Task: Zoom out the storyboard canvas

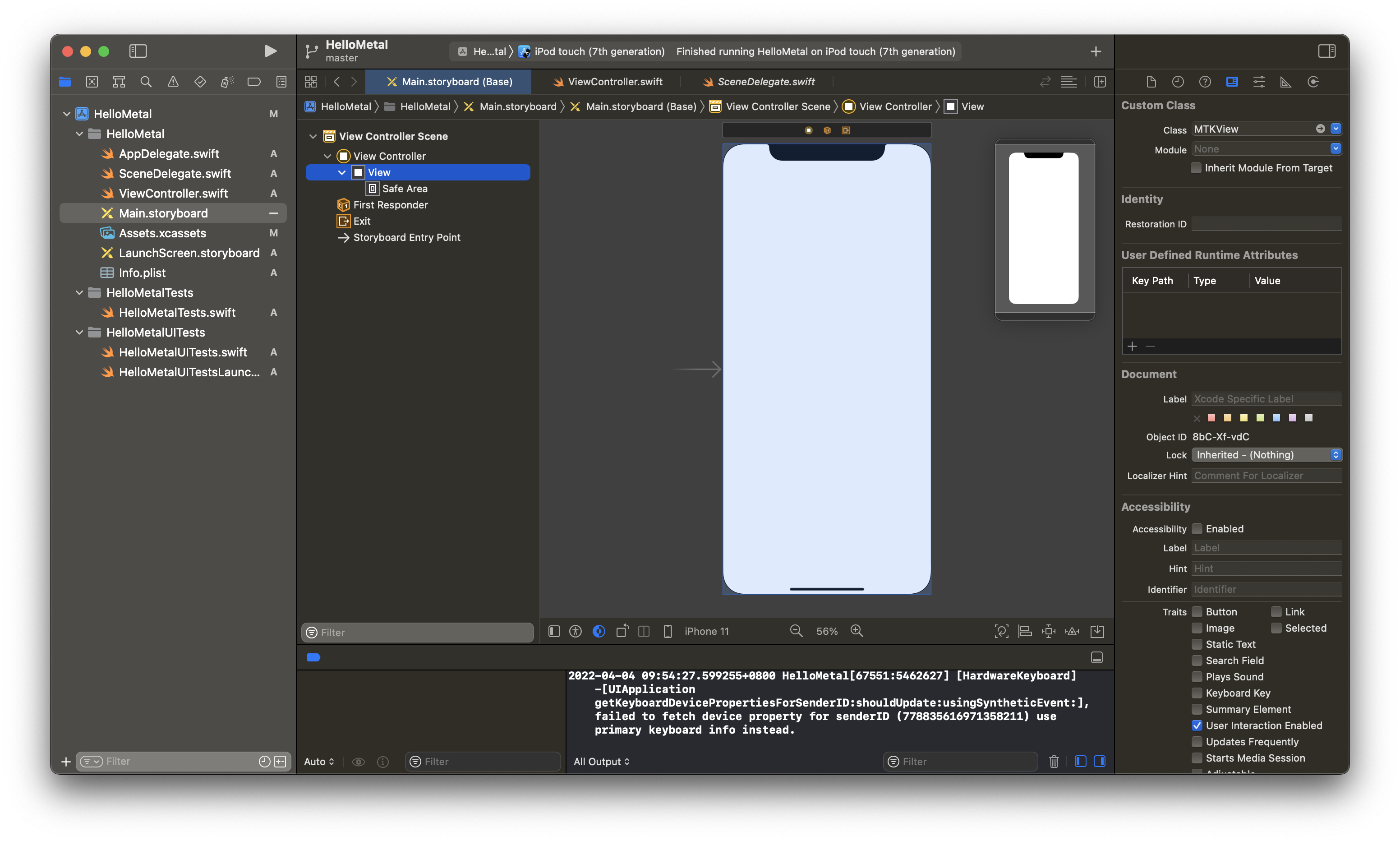Action: (796, 631)
